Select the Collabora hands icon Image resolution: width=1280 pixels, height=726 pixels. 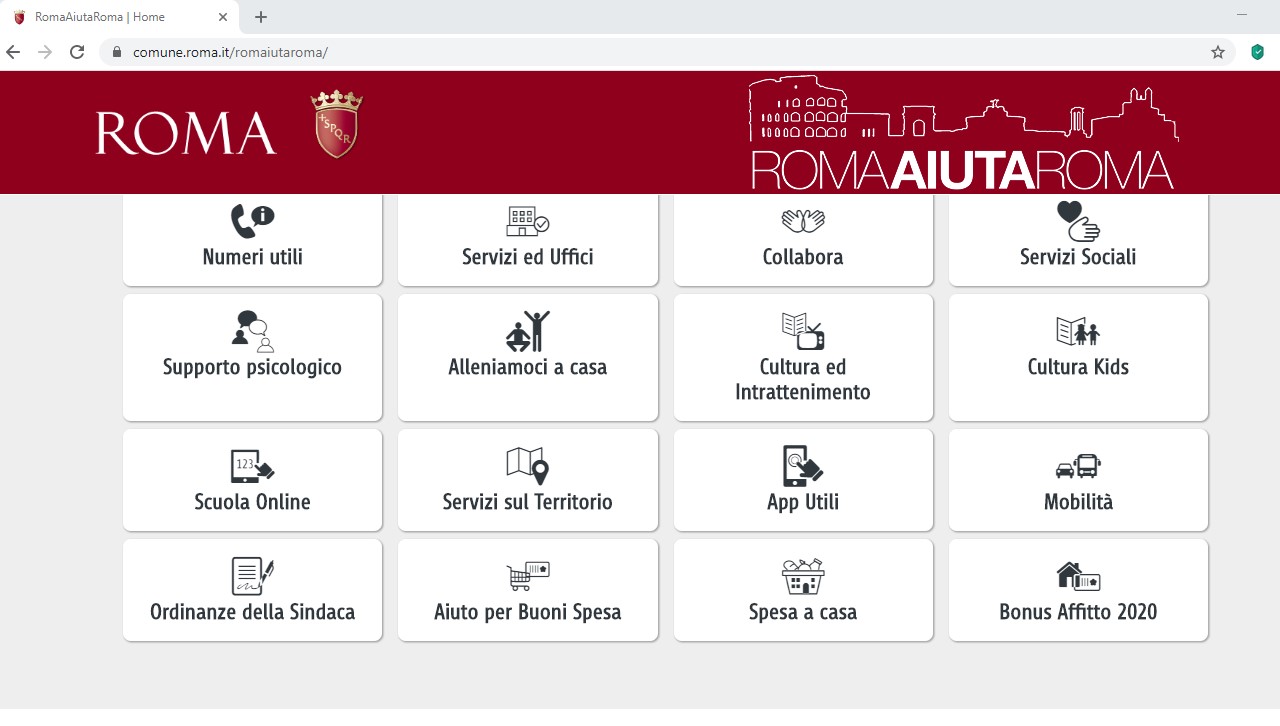tap(803, 221)
